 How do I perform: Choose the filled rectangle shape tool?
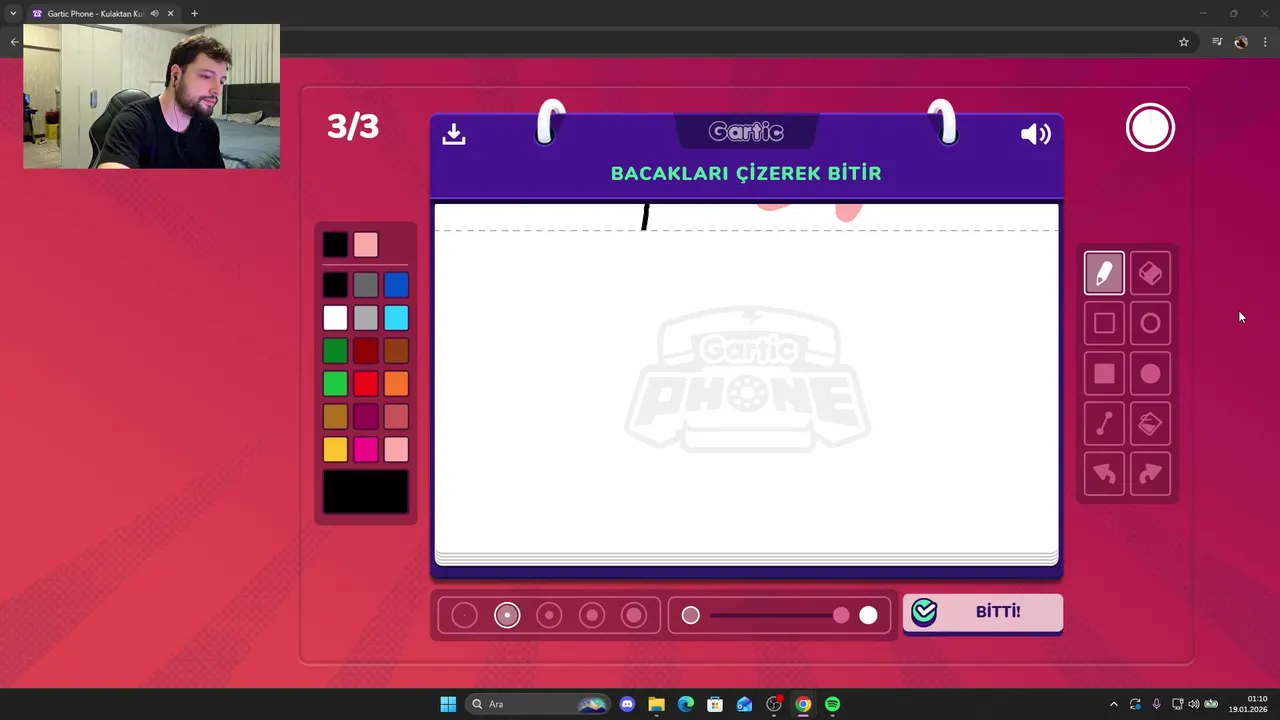1104,374
